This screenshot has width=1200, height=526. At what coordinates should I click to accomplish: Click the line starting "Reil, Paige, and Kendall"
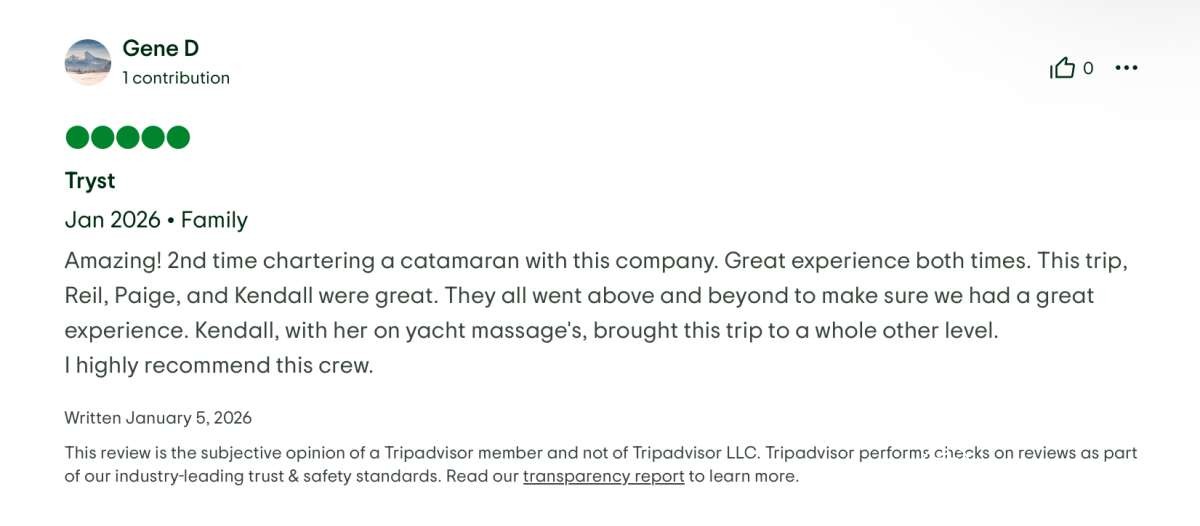579,296
